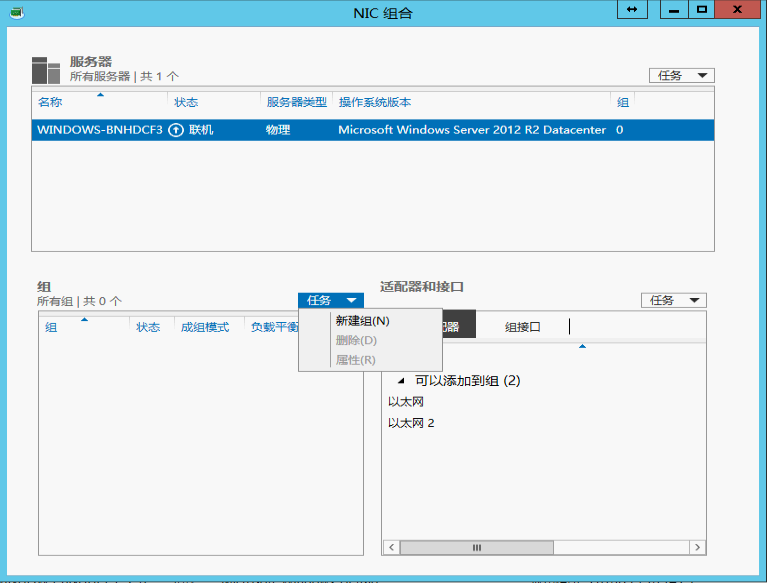Sort servers by 操作系统版本 column
Screen dimensions: 767x583
point(375,102)
